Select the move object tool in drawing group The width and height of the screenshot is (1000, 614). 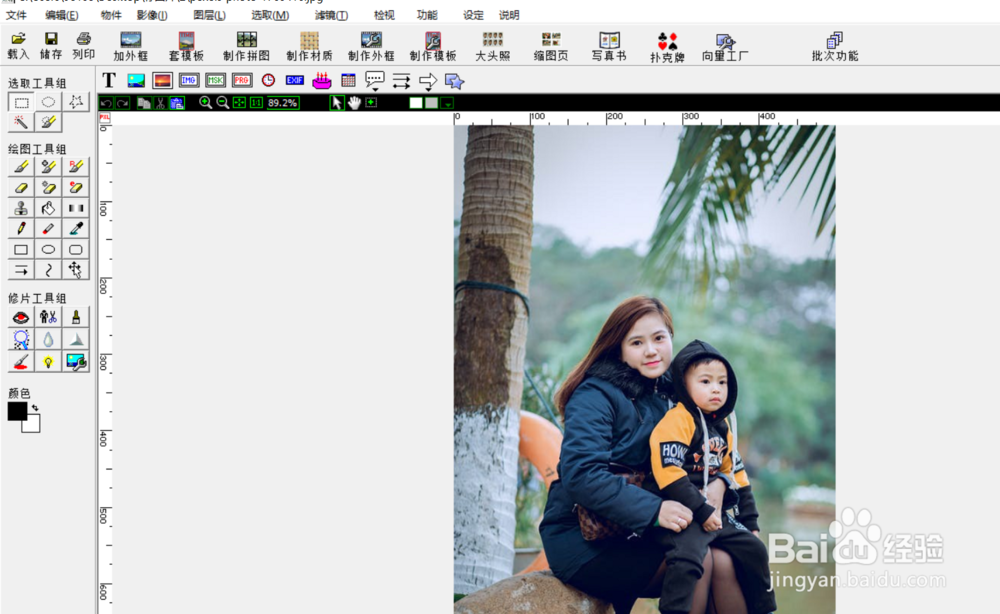coord(76,270)
